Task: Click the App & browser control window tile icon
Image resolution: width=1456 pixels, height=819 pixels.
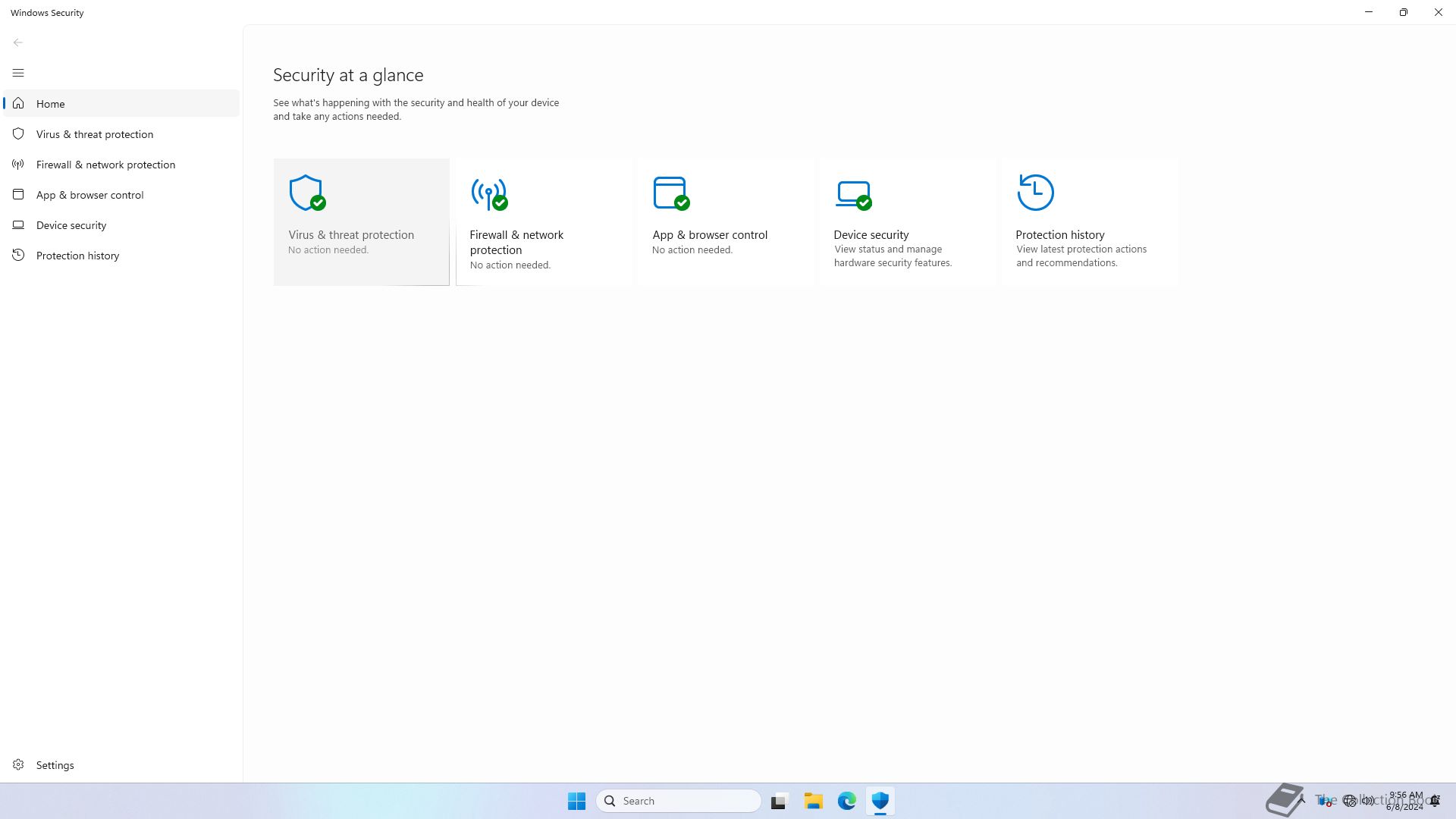Action: click(x=670, y=193)
